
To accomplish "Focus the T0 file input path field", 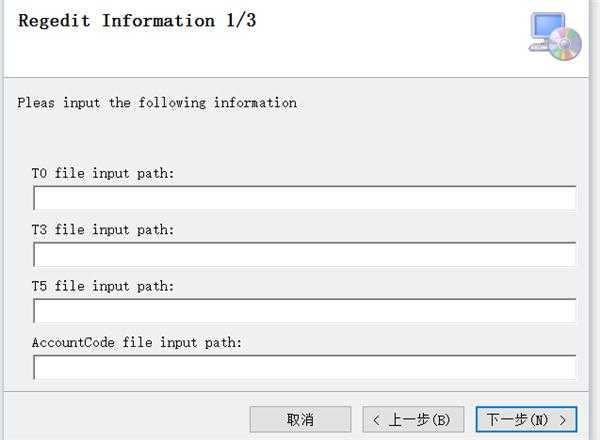I will click(304, 199).
